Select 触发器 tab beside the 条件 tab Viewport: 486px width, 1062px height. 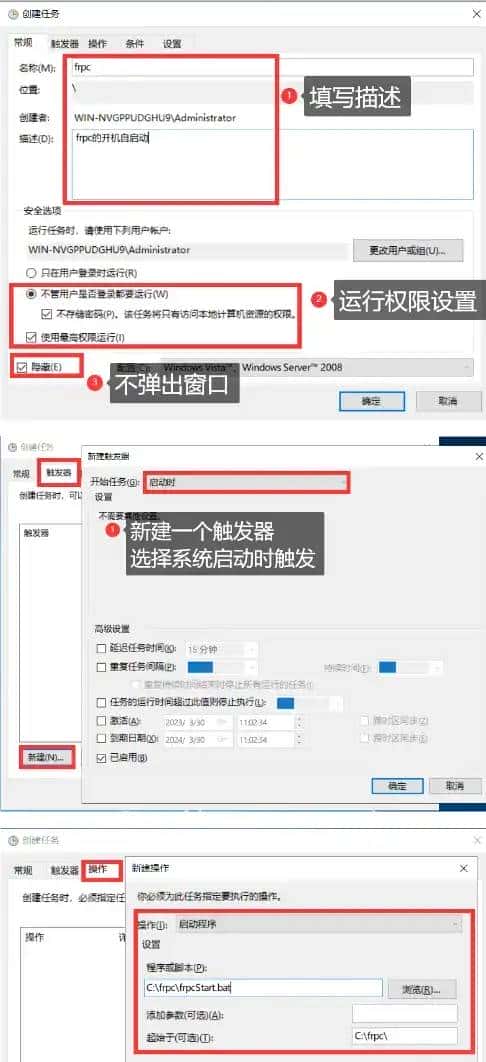pos(65,44)
